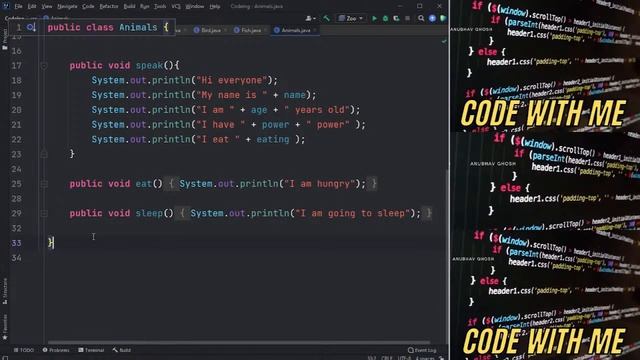Open the Build tool window
Screen dimensions: 640x360
122,350
